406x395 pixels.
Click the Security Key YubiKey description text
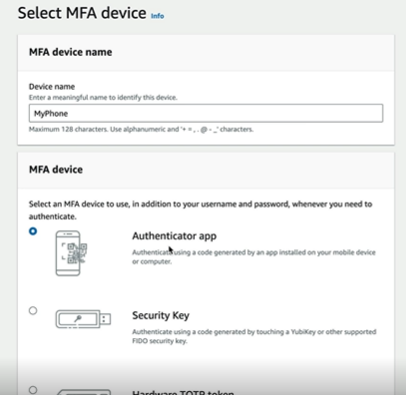click(x=254, y=336)
